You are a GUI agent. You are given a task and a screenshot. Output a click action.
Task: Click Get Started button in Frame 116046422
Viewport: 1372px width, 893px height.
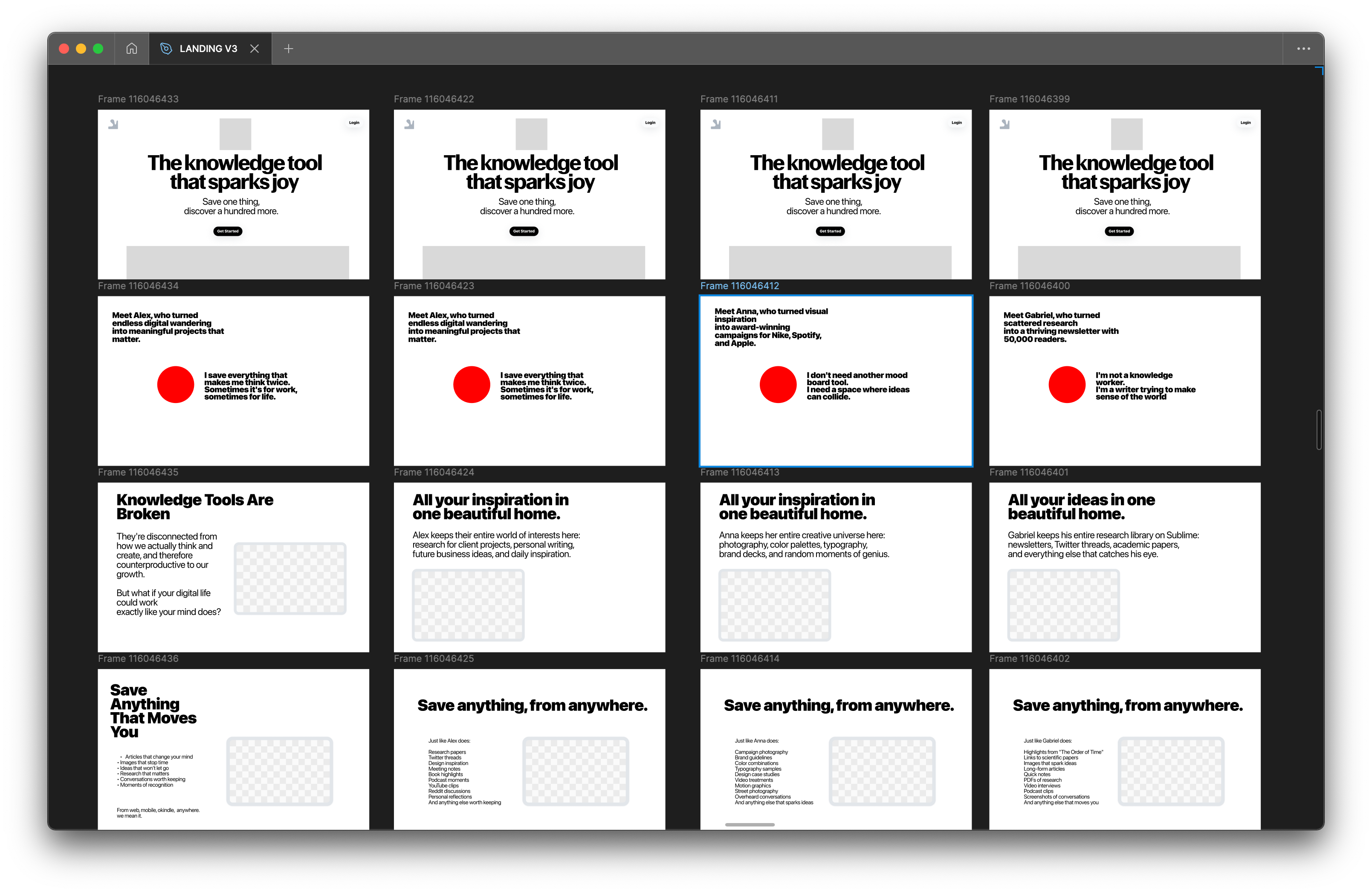click(x=524, y=231)
